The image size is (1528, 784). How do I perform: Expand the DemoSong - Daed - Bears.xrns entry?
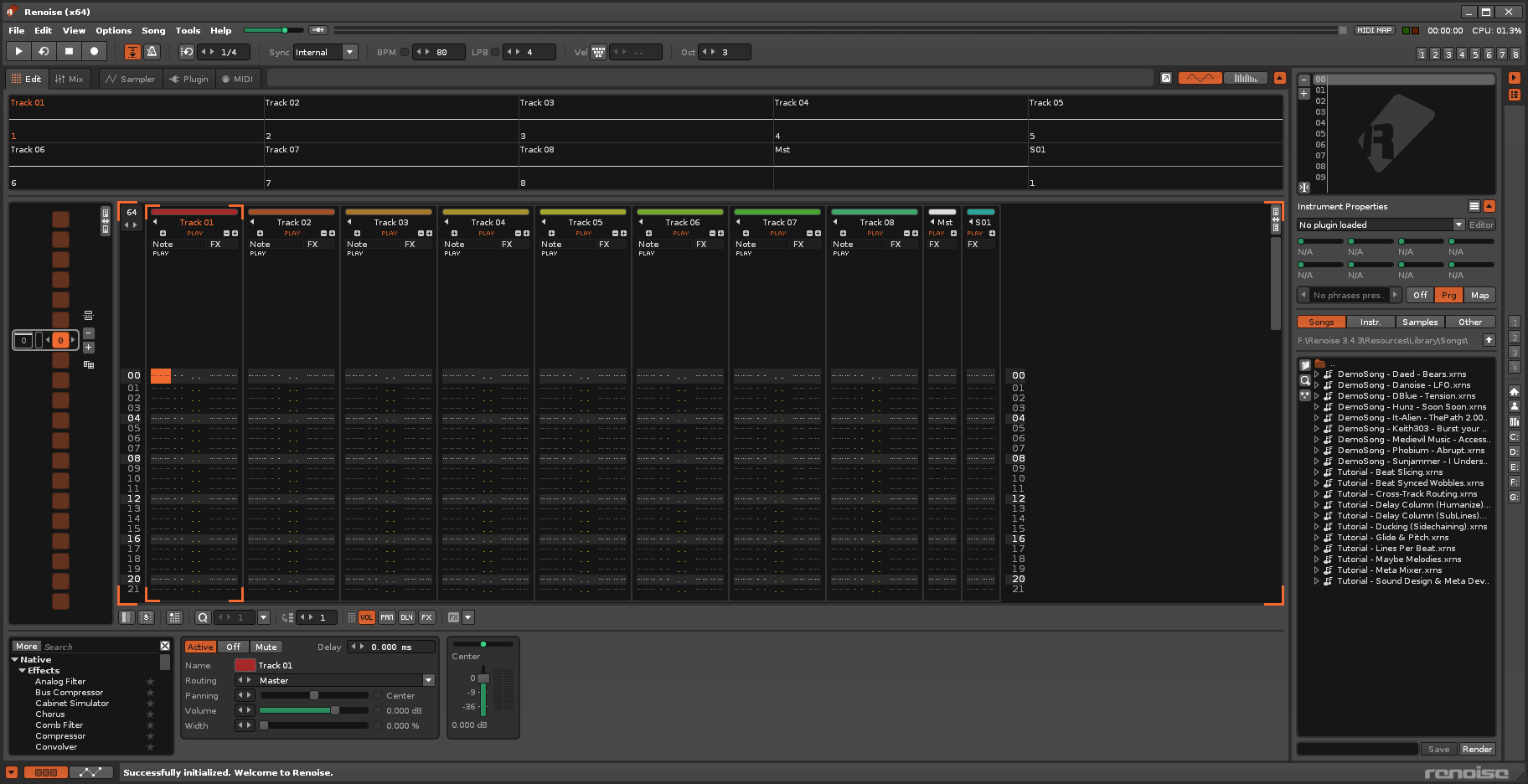click(1316, 374)
